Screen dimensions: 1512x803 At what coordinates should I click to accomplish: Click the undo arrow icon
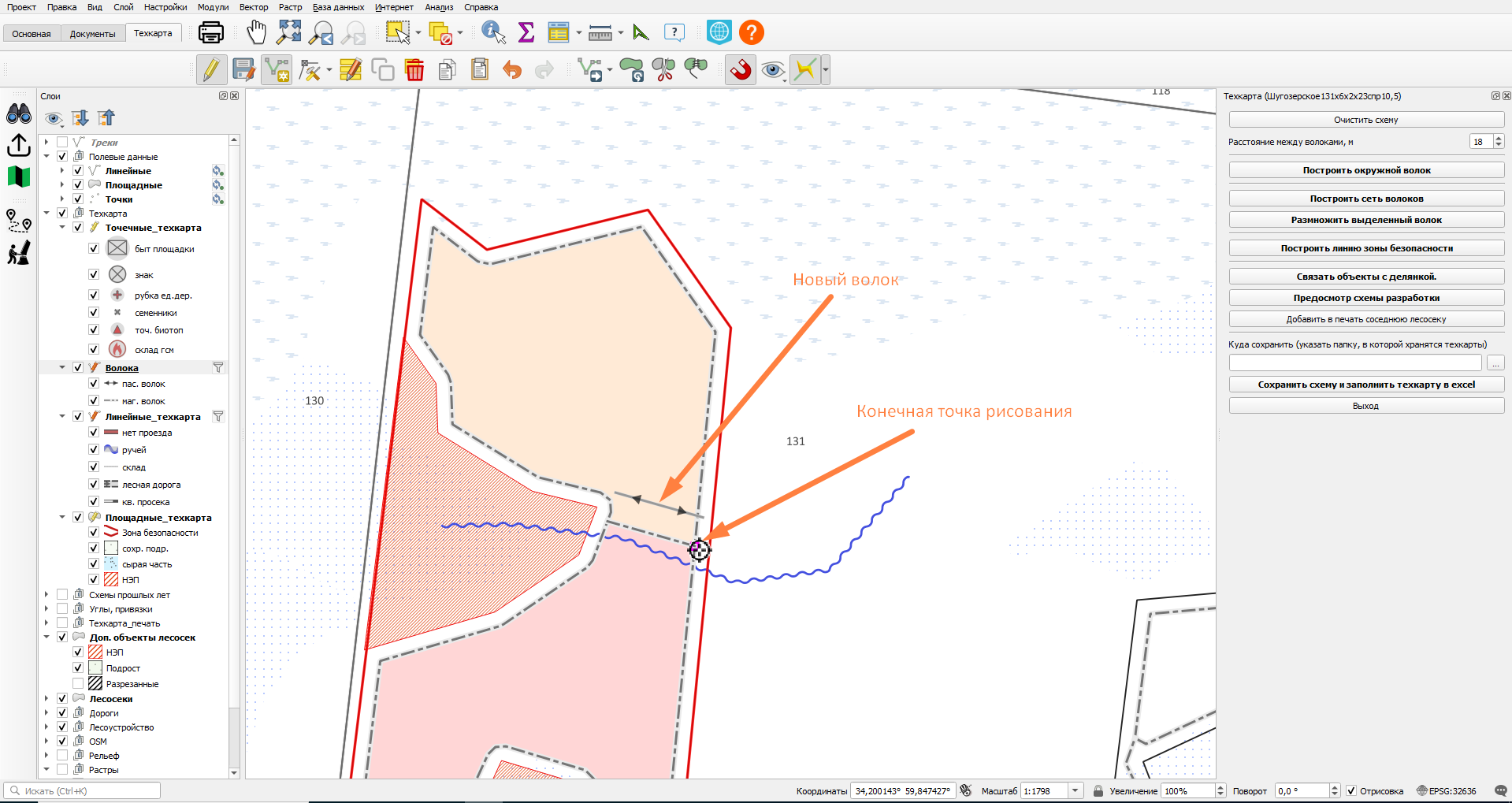click(x=512, y=69)
